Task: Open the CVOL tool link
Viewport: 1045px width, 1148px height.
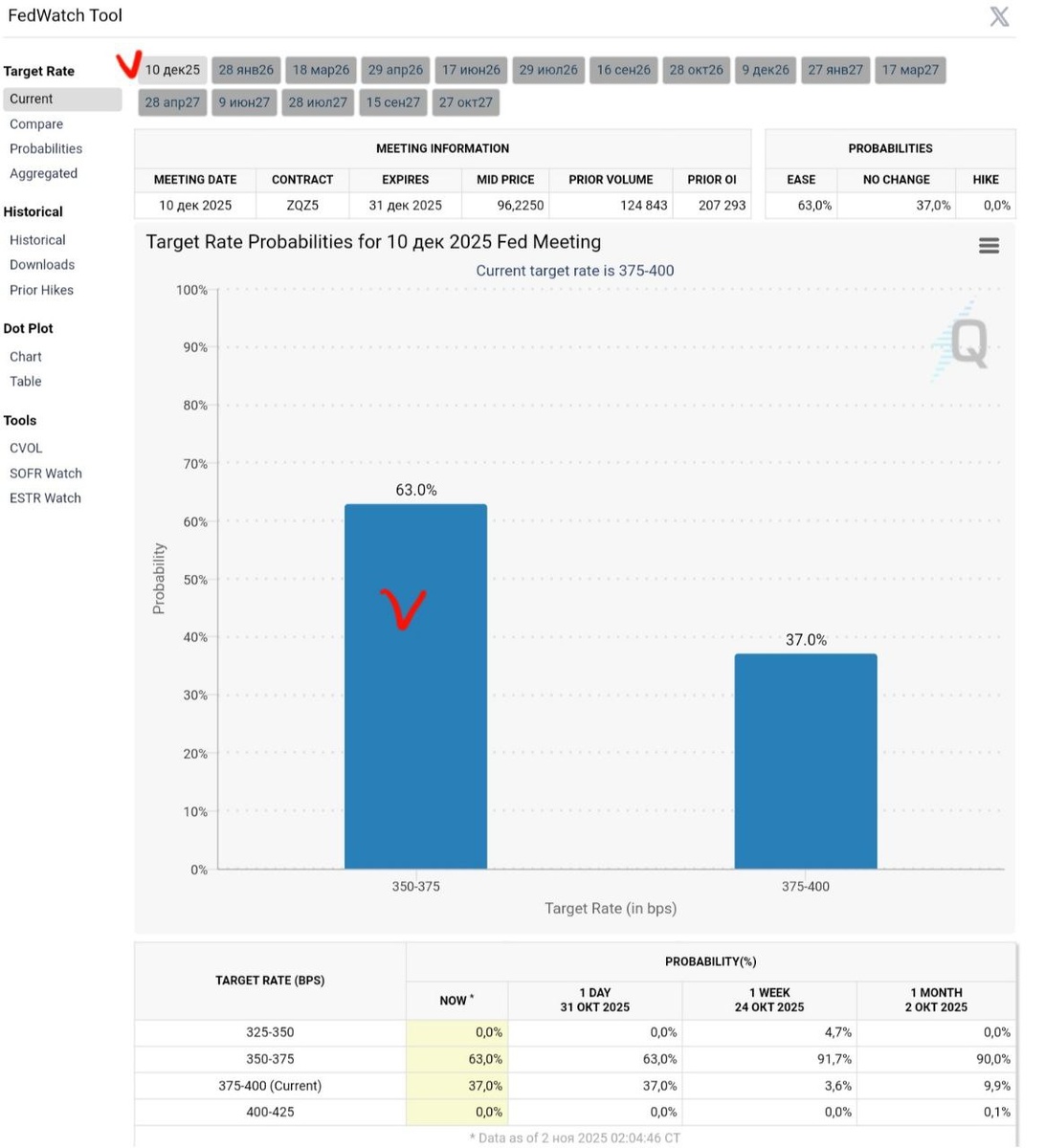Action: 26,448
